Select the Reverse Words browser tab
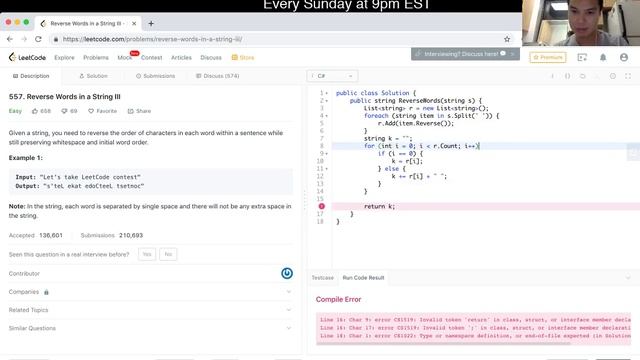 pos(88,24)
